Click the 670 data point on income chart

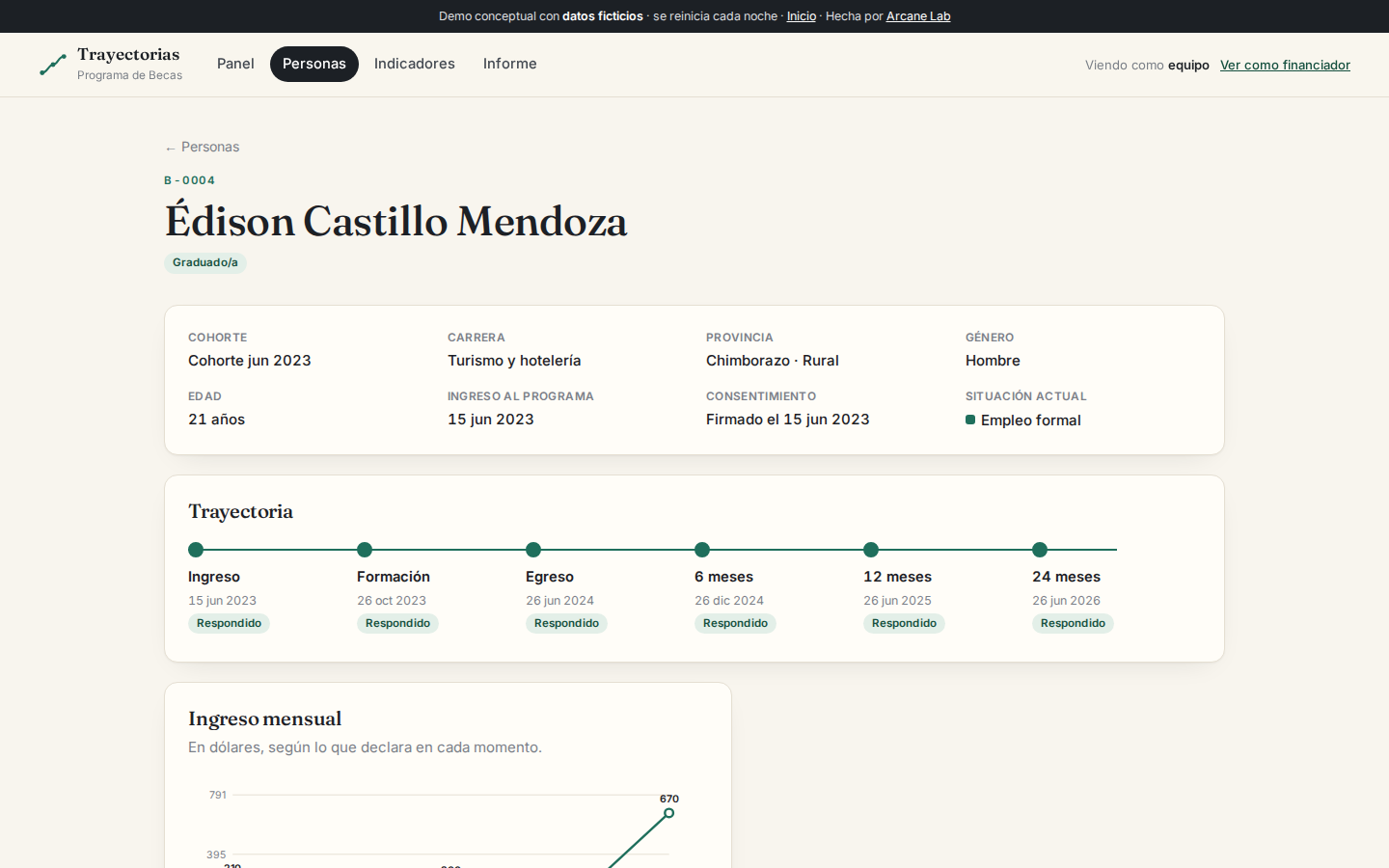pyautogui.click(x=668, y=813)
